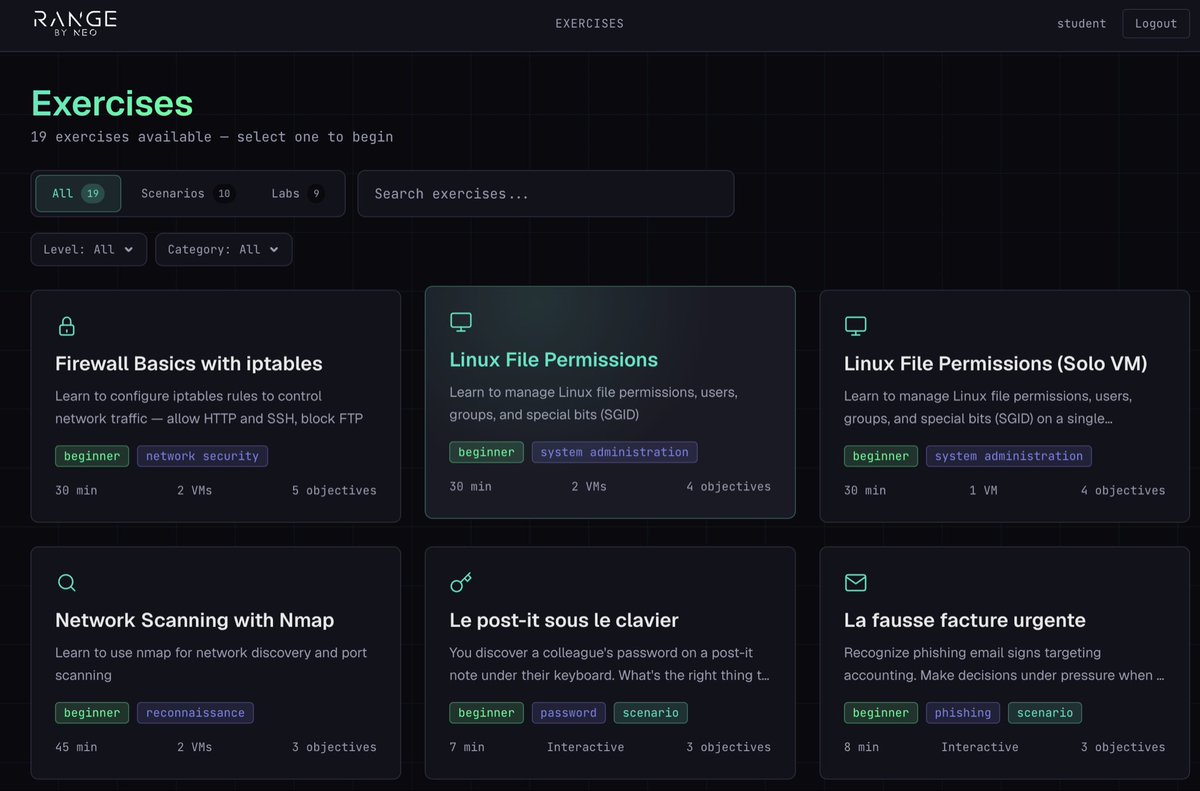The image size is (1200, 791).
Task: Click the lock icon on Firewall Basics card
Action: [x=67, y=326]
